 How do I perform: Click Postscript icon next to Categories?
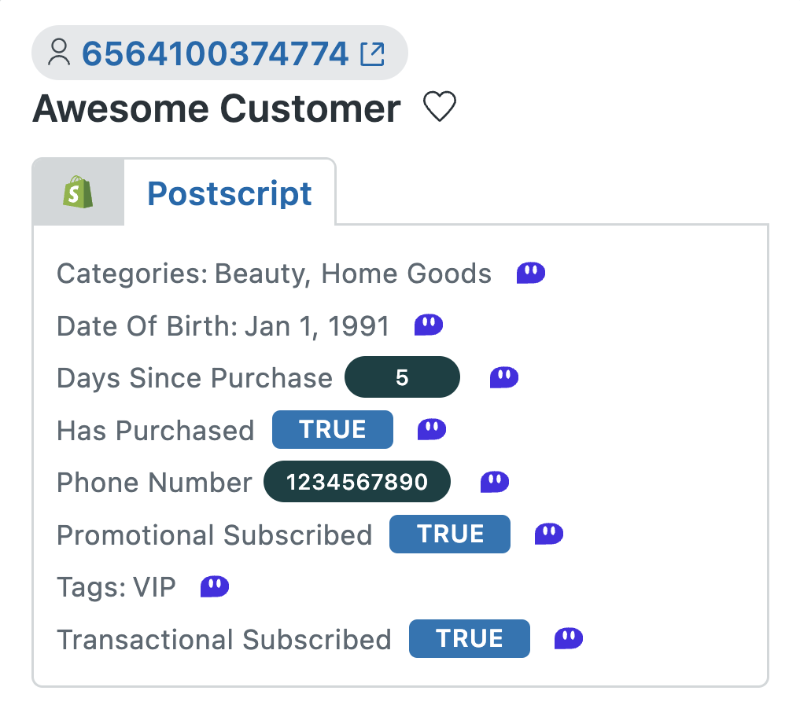click(x=531, y=273)
